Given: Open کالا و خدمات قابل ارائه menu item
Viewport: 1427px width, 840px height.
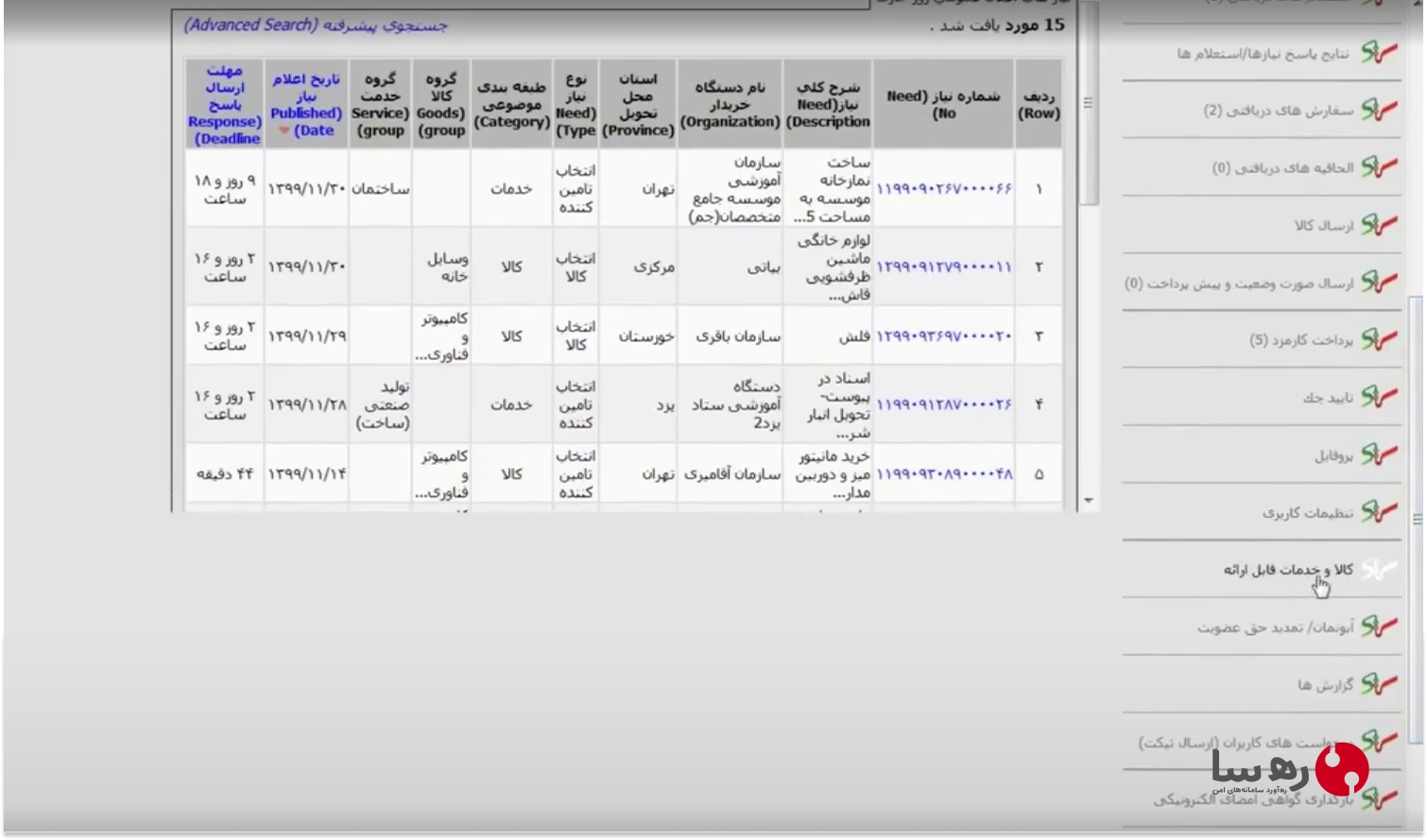Looking at the screenshot, I should (1288, 570).
